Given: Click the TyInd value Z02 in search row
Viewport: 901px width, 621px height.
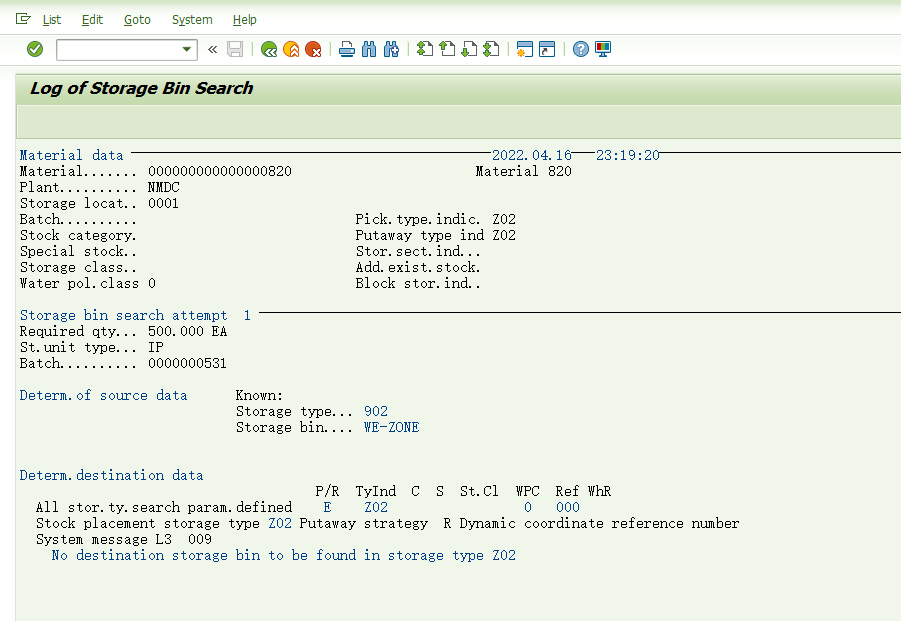Looking at the screenshot, I should [376, 507].
